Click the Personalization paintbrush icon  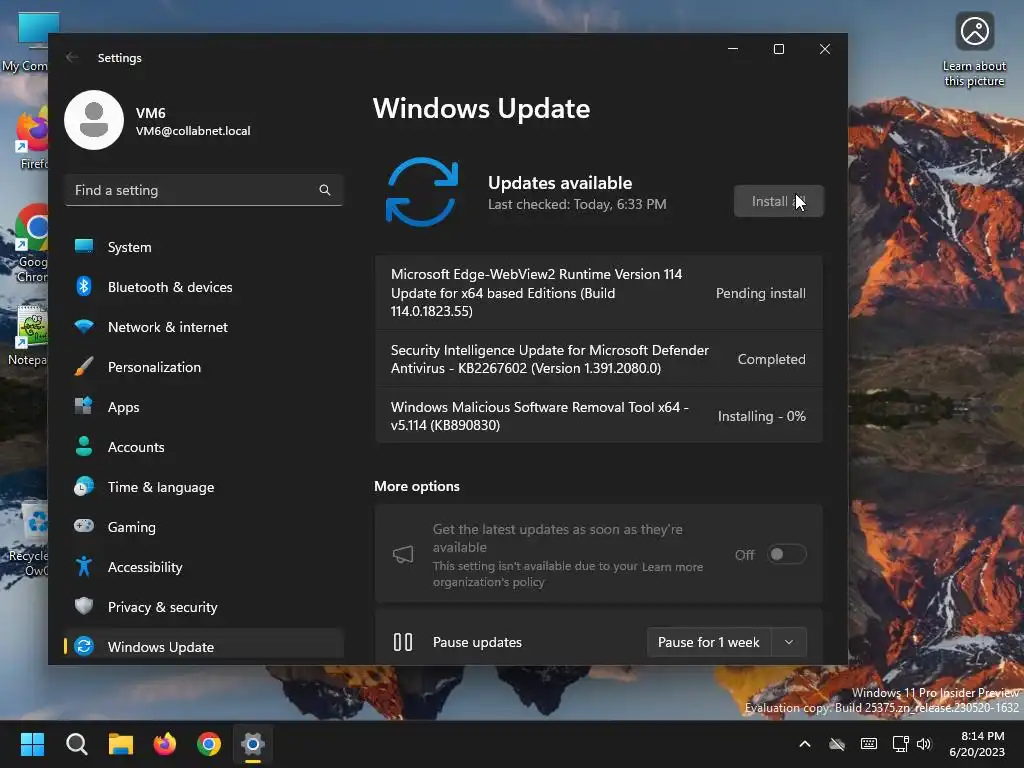[x=84, y=366]
